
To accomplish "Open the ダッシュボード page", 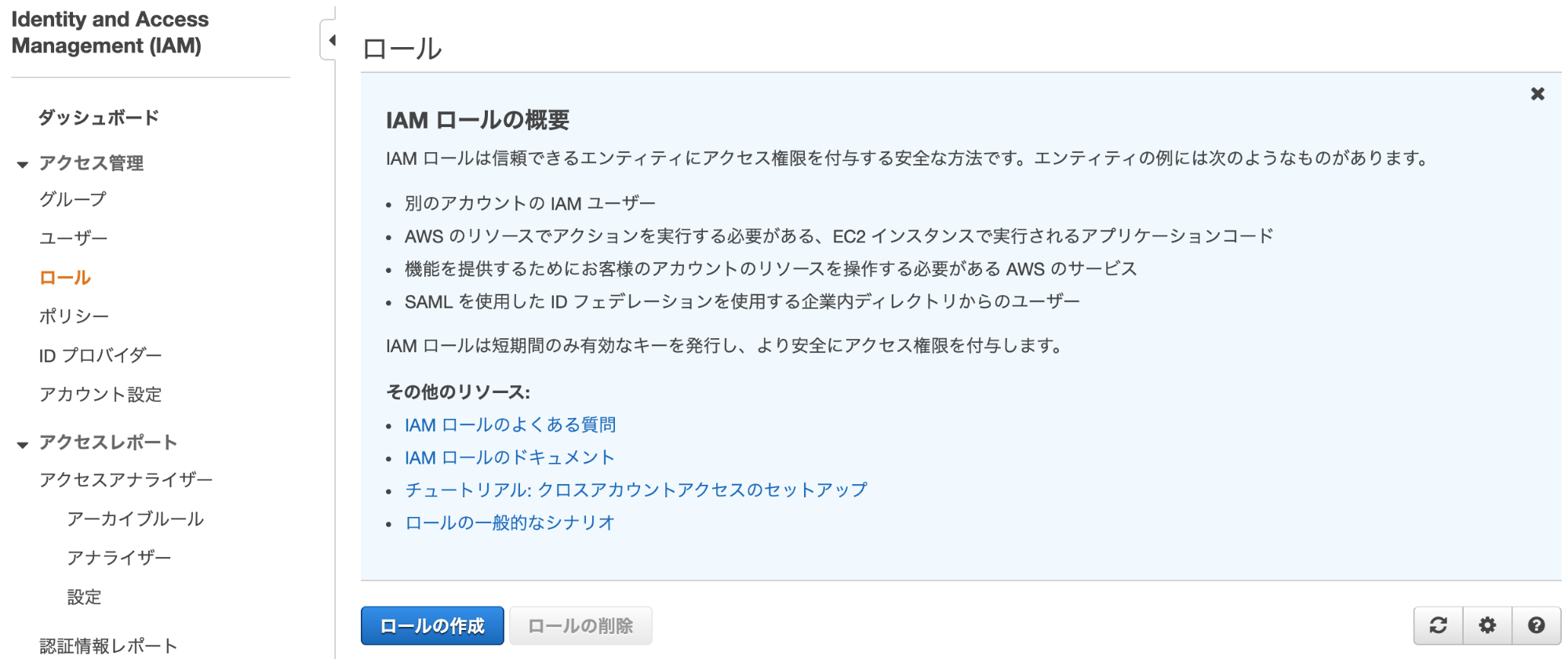I will pos(98,116).
